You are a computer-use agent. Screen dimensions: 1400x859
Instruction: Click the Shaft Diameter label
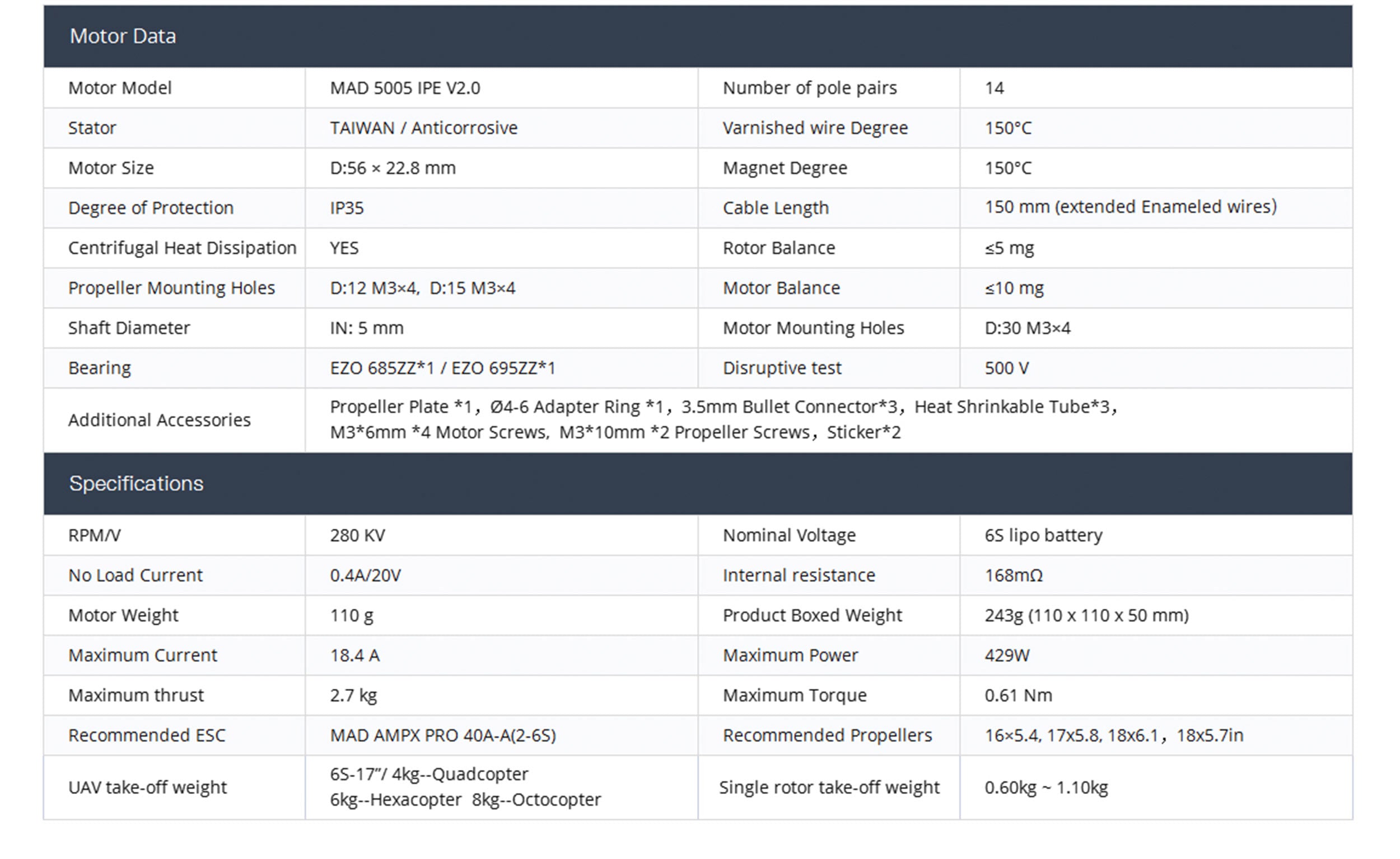click(129, 328)
